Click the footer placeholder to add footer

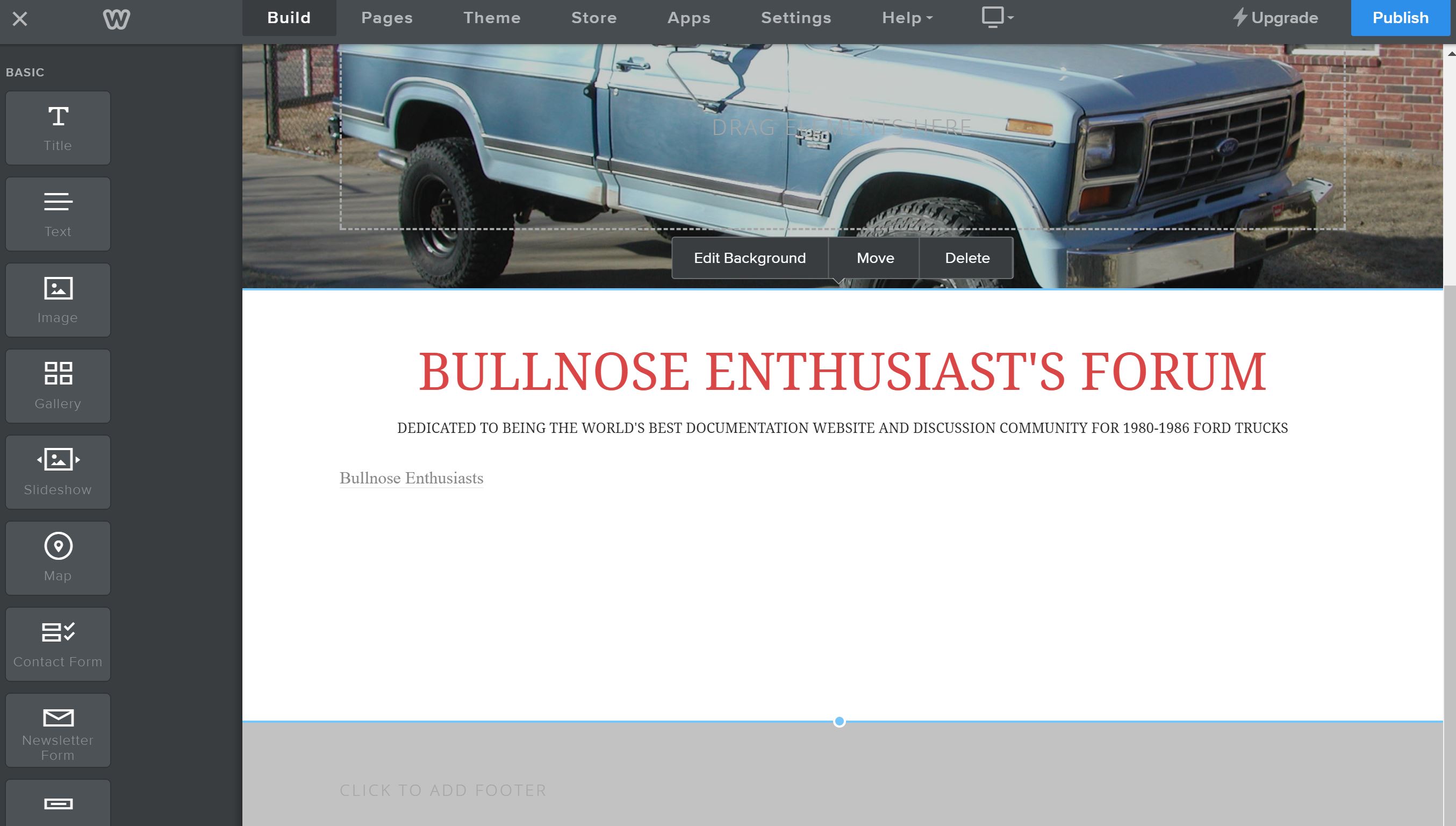click(x=443, y=791)
